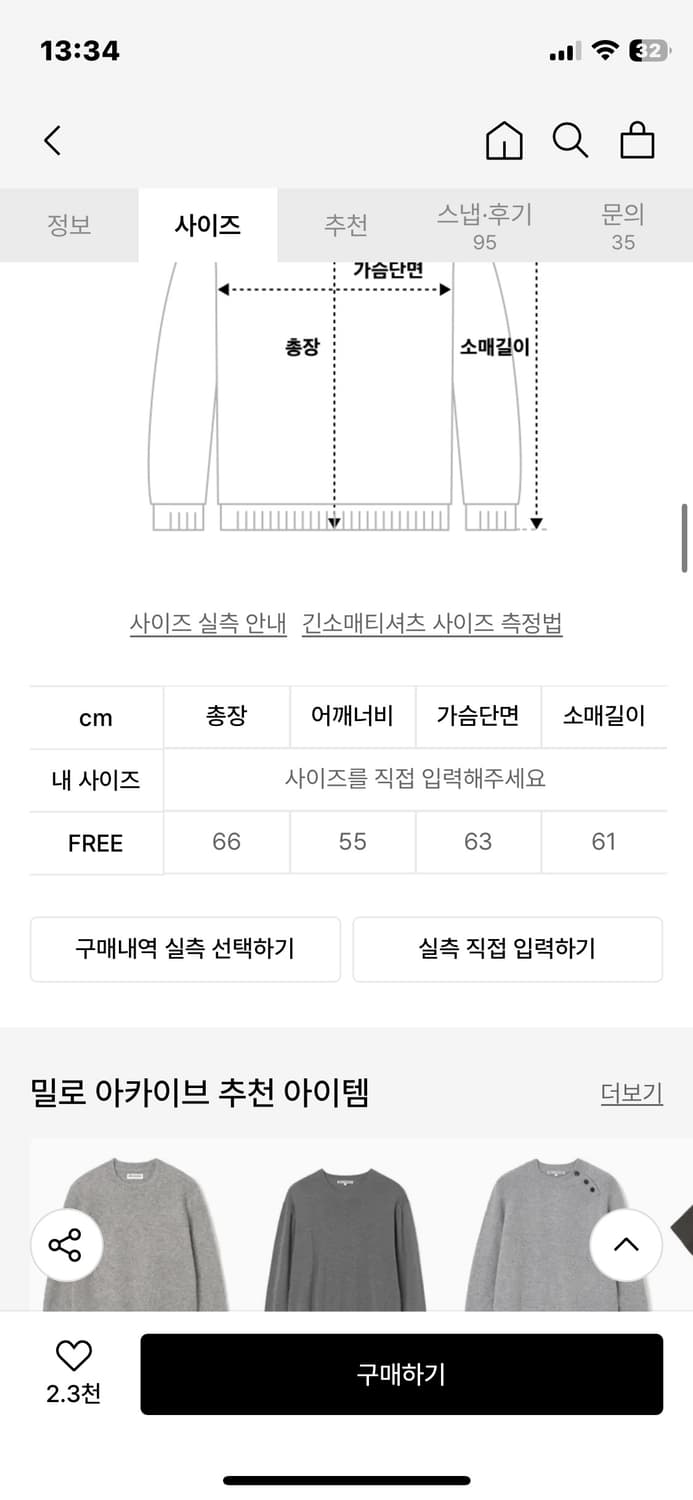Select the dark gray knit thumbnail

point(346,1230)
